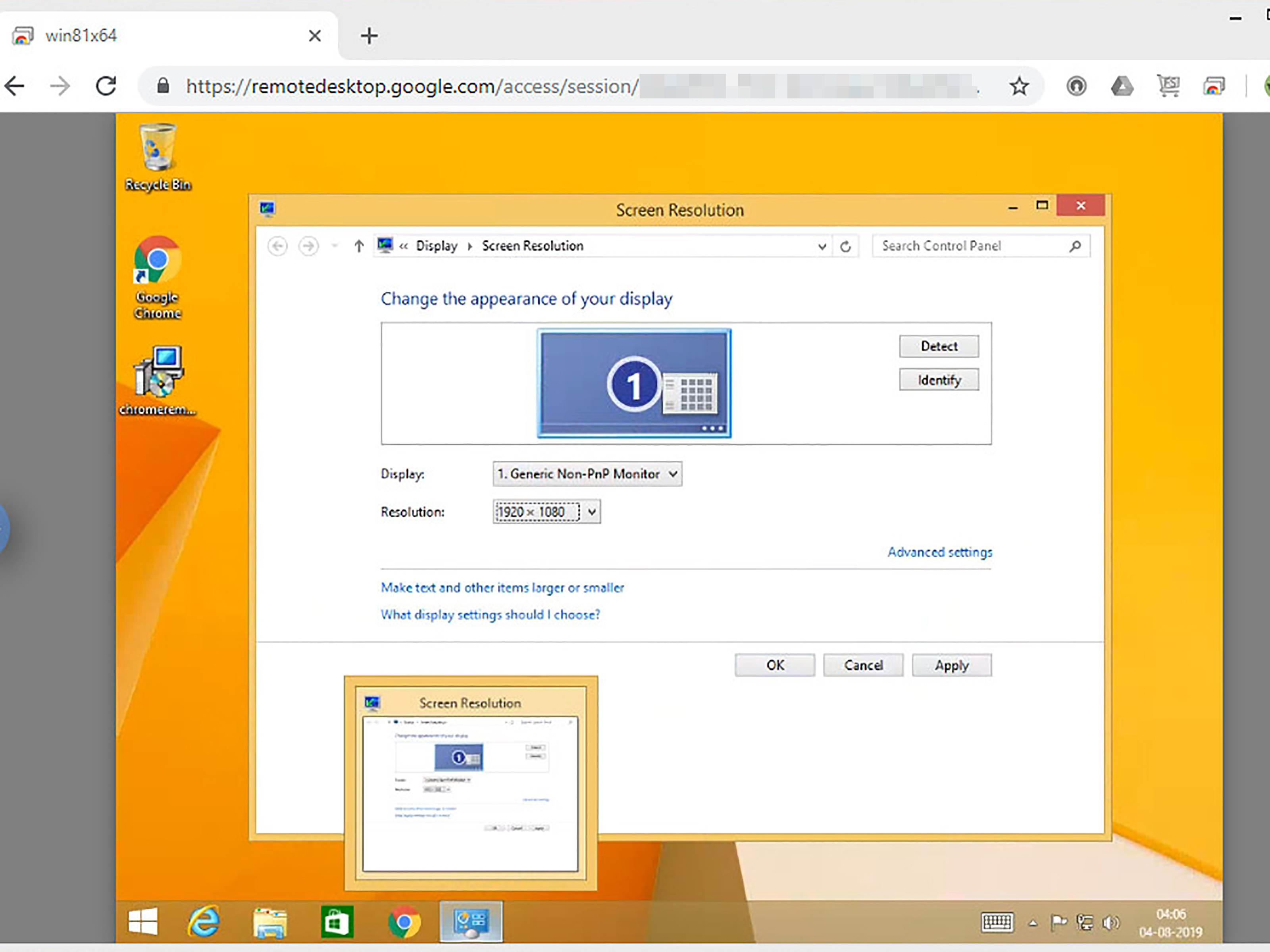Show hidden tray icons arrow

tap(1033, 923)
